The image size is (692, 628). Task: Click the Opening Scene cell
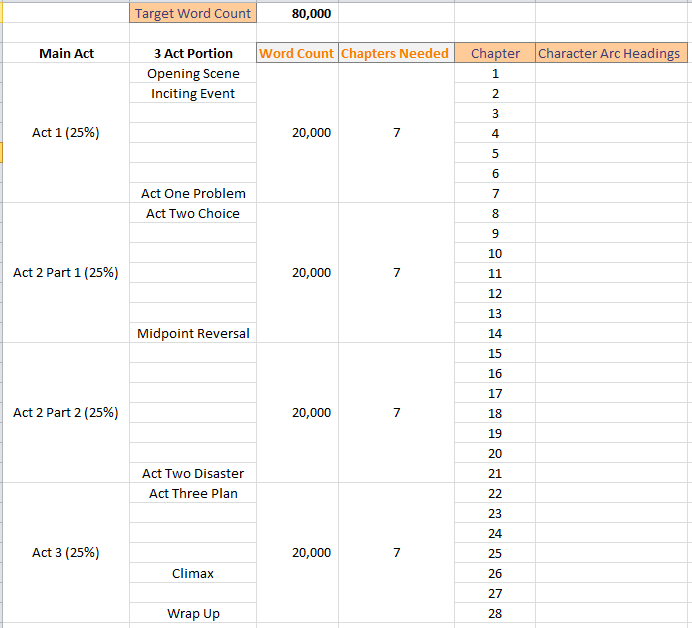(193, 74)
